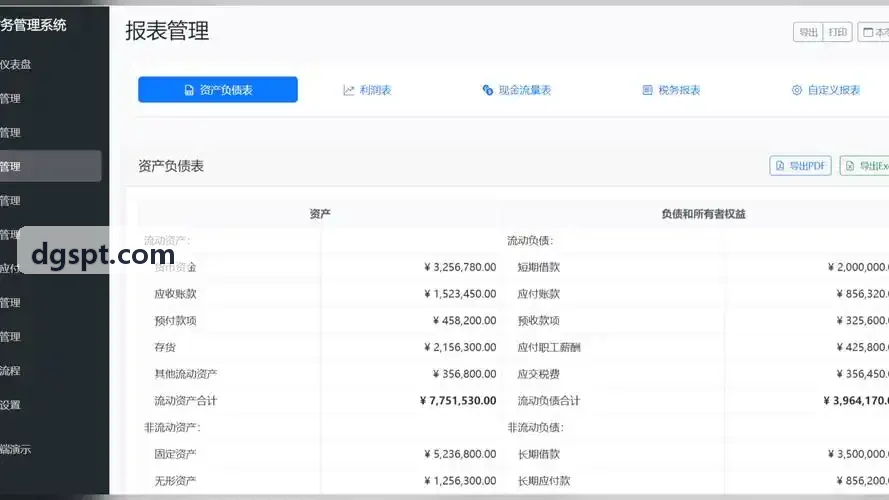Click the 打印 button
The image size is (889, 500).
pyautogui.click(x=837, y=32)
